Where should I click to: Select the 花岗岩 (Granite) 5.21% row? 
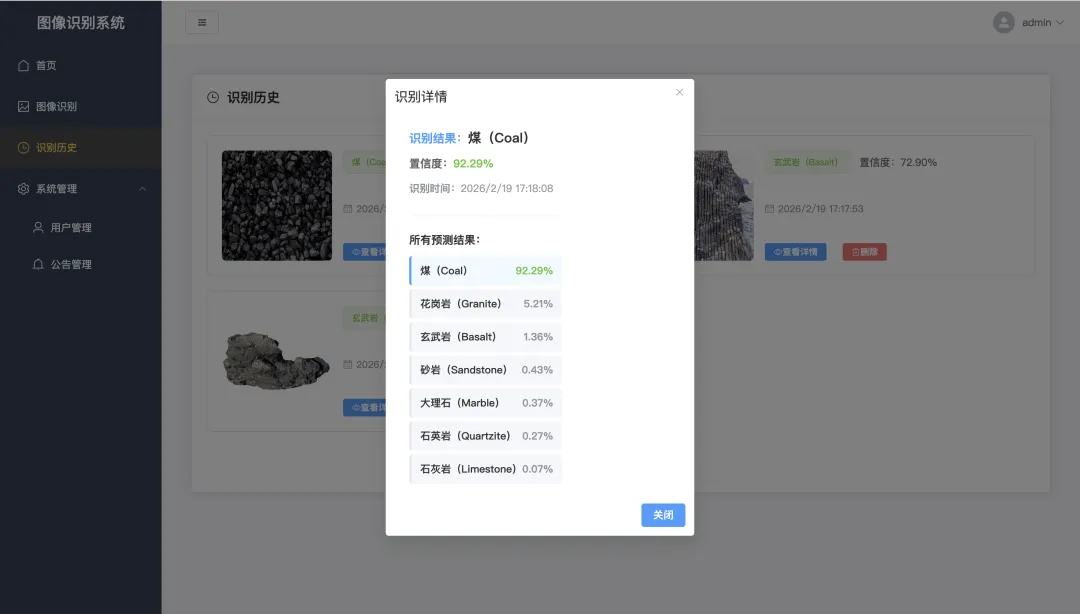click(486, 304)
